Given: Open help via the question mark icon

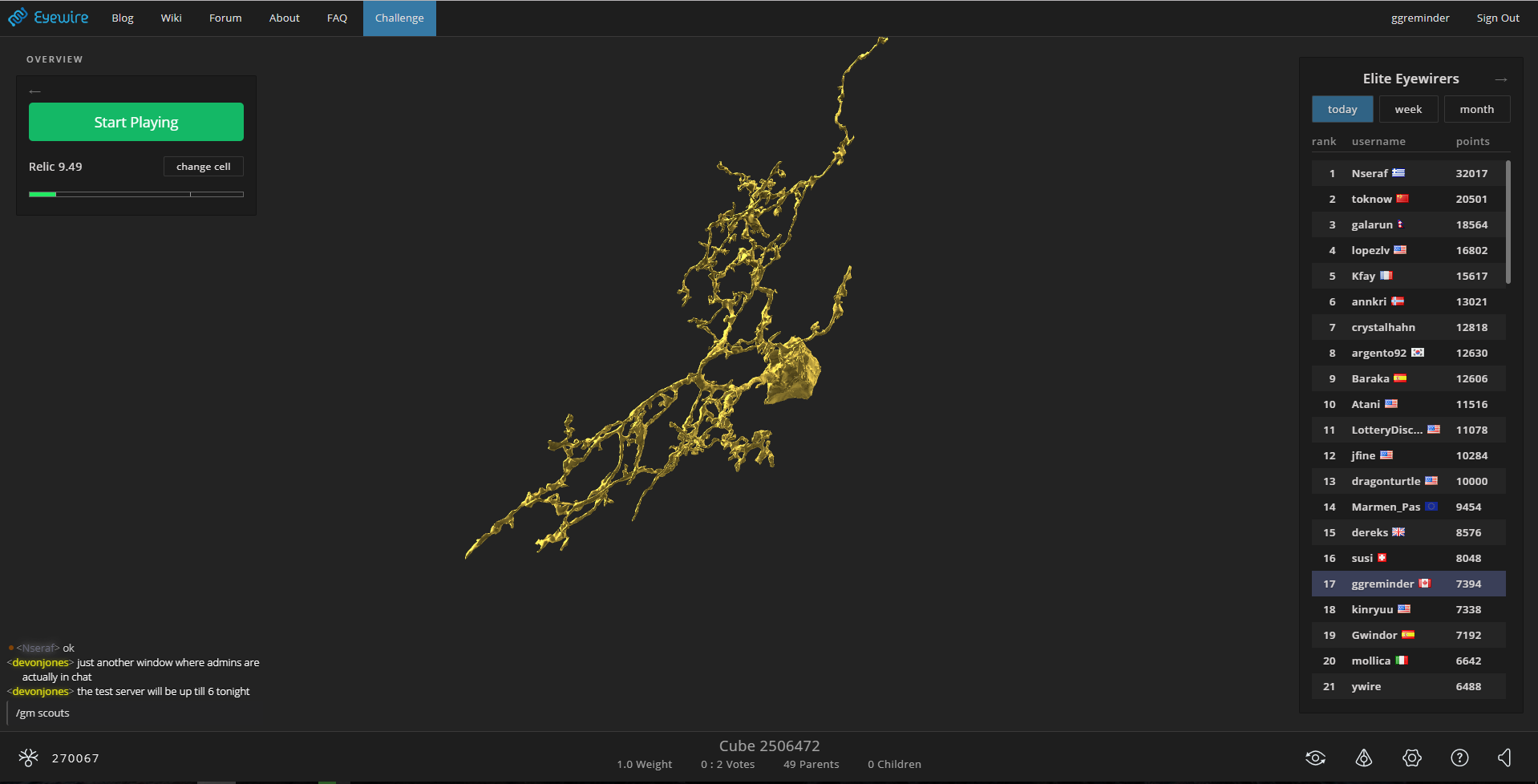Looking at the screenshot, I should click(x=1459, y=758).
